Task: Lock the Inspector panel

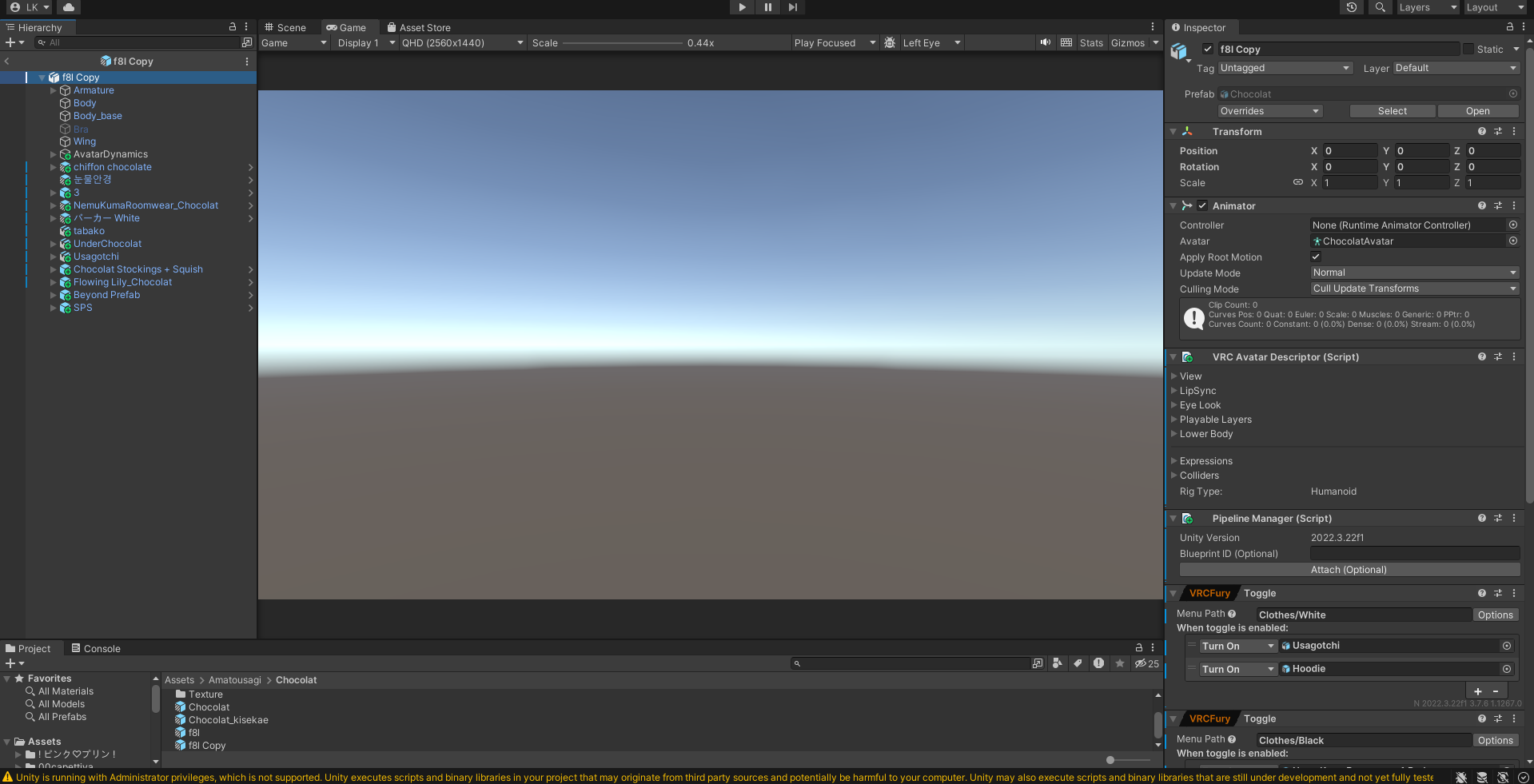Action: click(1510, 27)
